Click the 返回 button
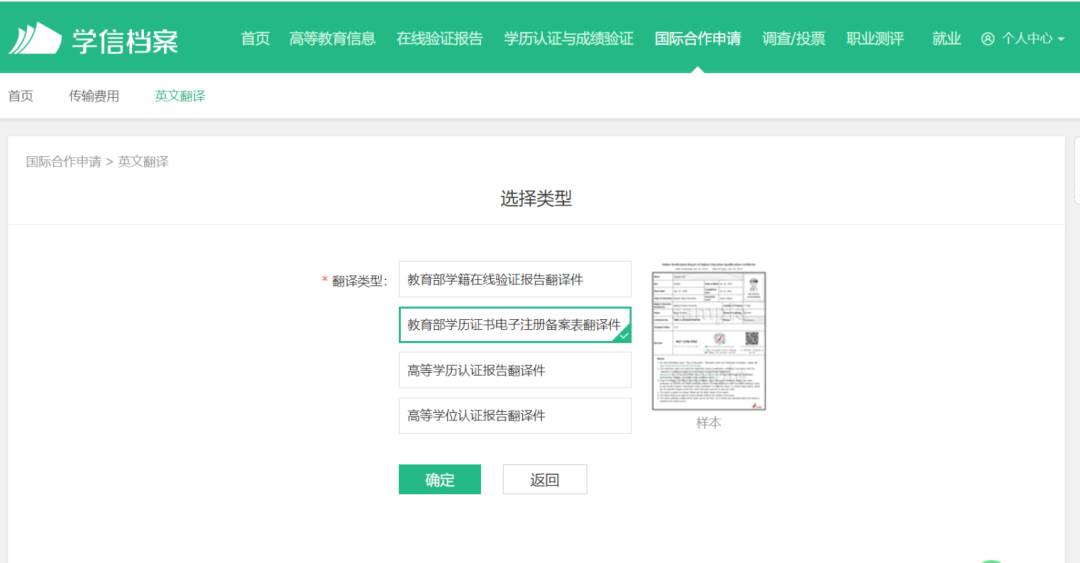The image size is (1080, 563). (545, 479)
